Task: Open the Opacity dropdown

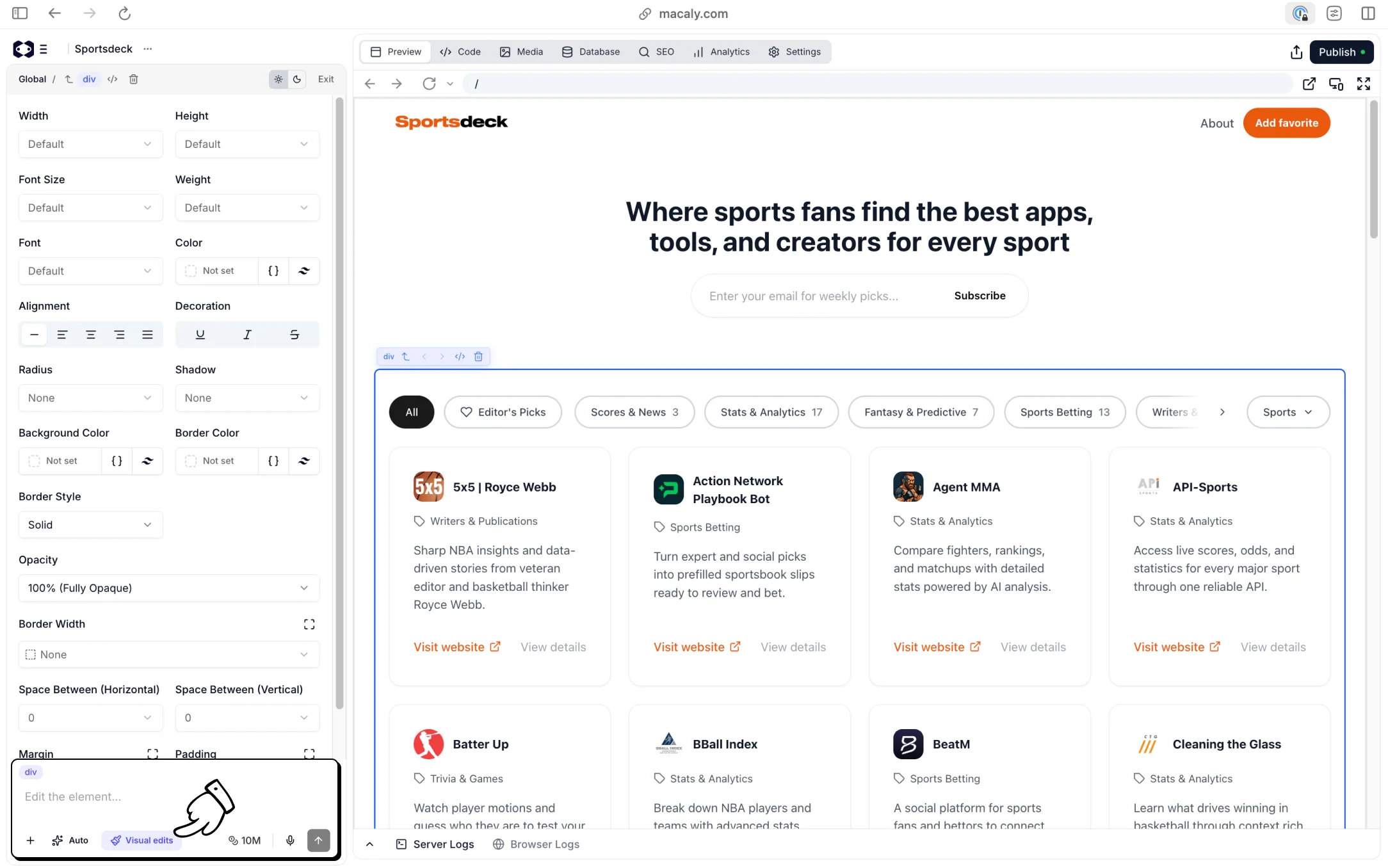Action: click(169, 588)
